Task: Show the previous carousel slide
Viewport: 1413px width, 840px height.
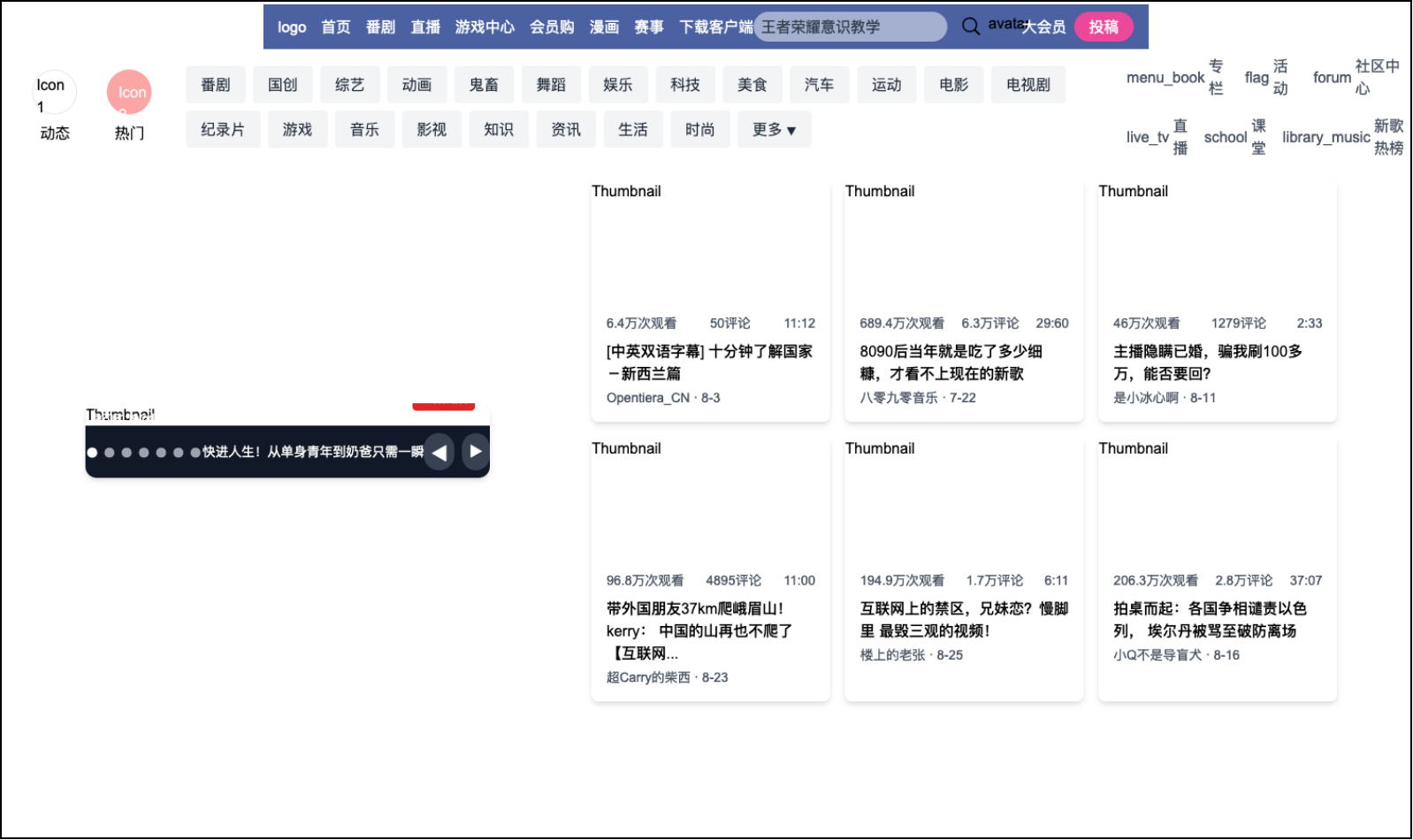Action: pyautogui.click(x=439, y=452)
